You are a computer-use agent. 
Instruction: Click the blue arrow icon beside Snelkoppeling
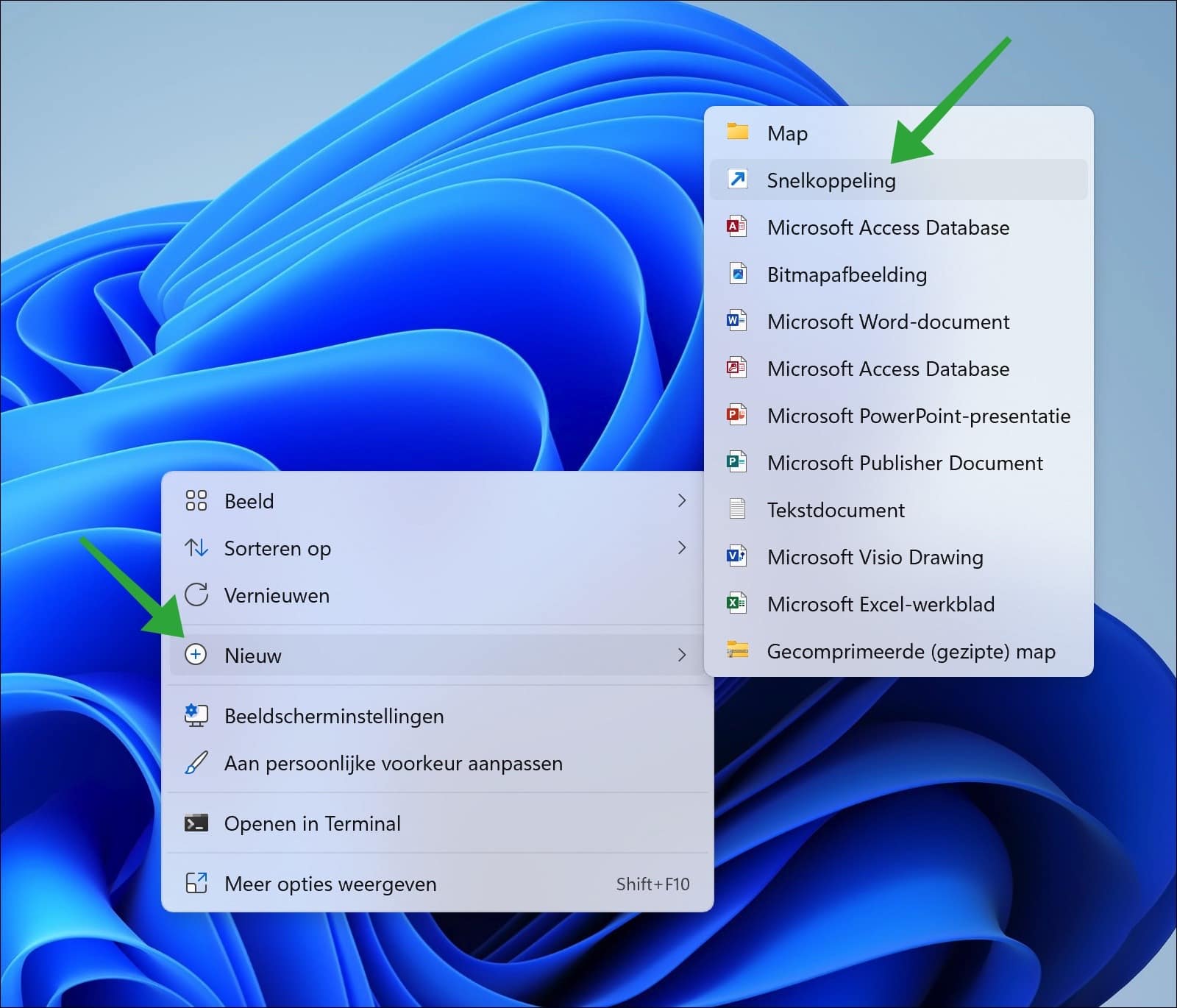tap(737, 180)
